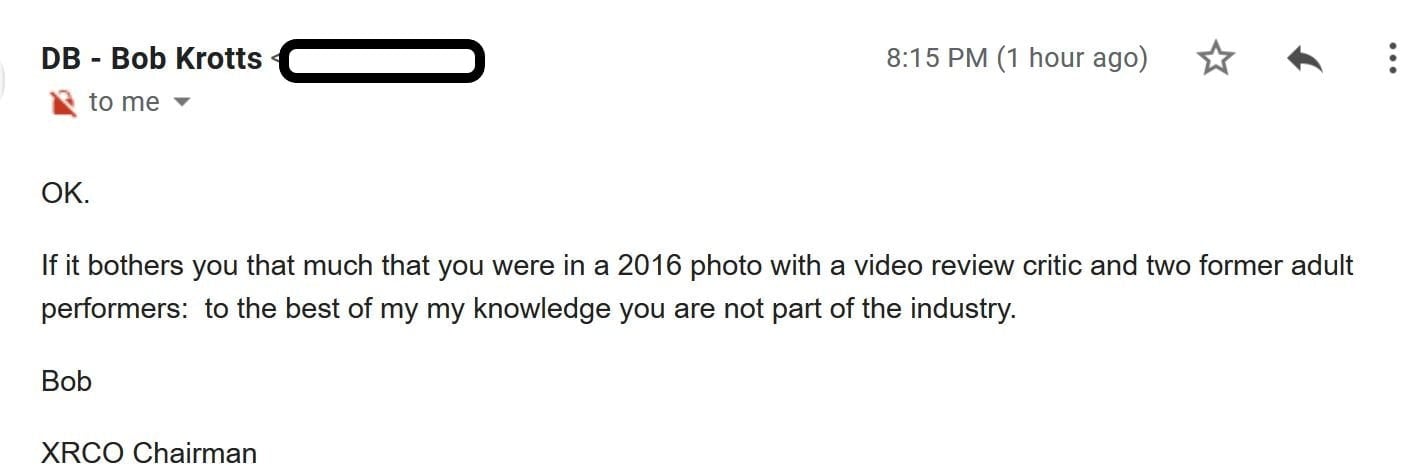Click the Reply arrow icon
The image size is (1413, 472).
tap(1305, 60)
